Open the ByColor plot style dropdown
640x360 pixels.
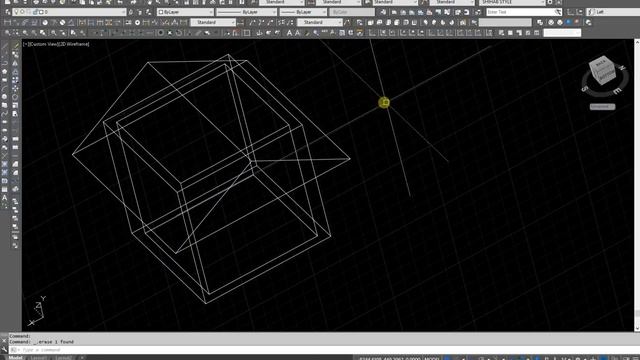(352, 12)
